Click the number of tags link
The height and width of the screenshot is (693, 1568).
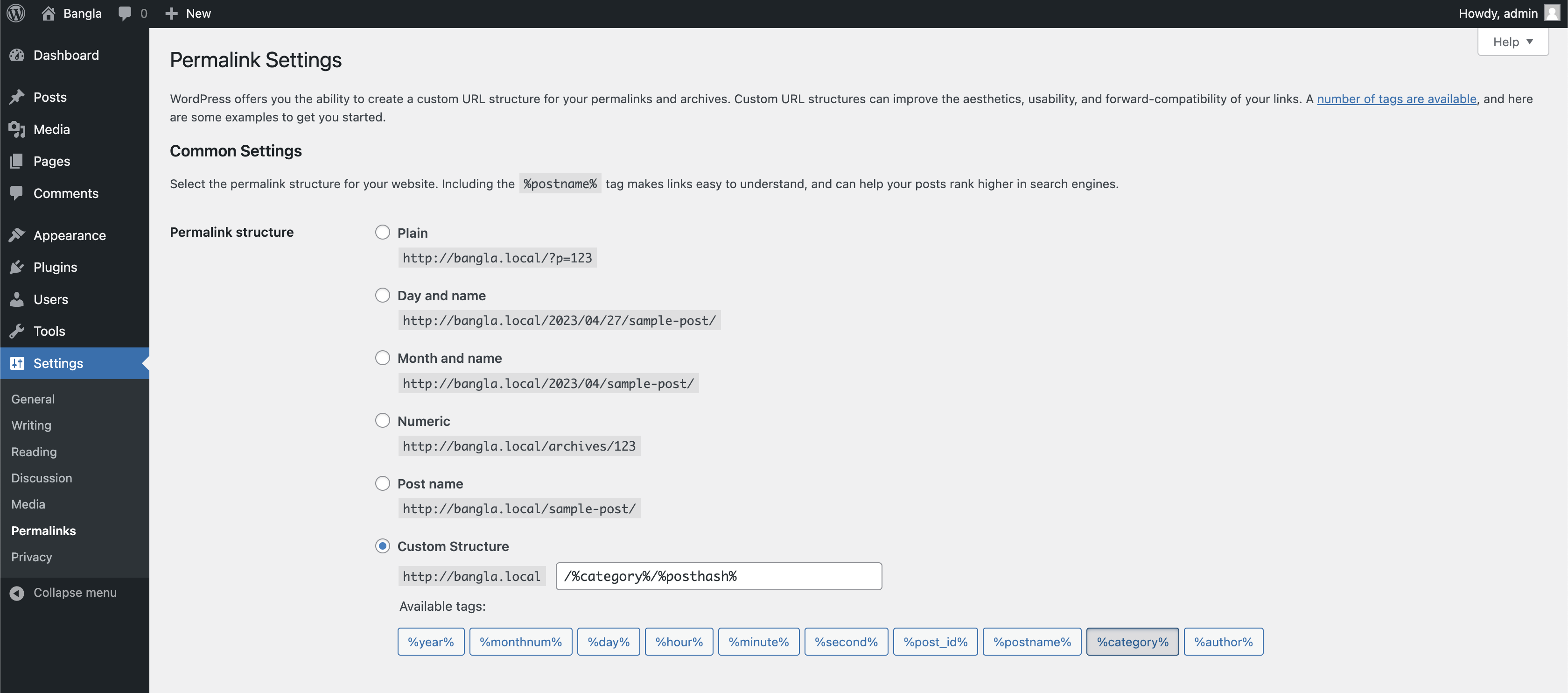(x=1396, y=98)
